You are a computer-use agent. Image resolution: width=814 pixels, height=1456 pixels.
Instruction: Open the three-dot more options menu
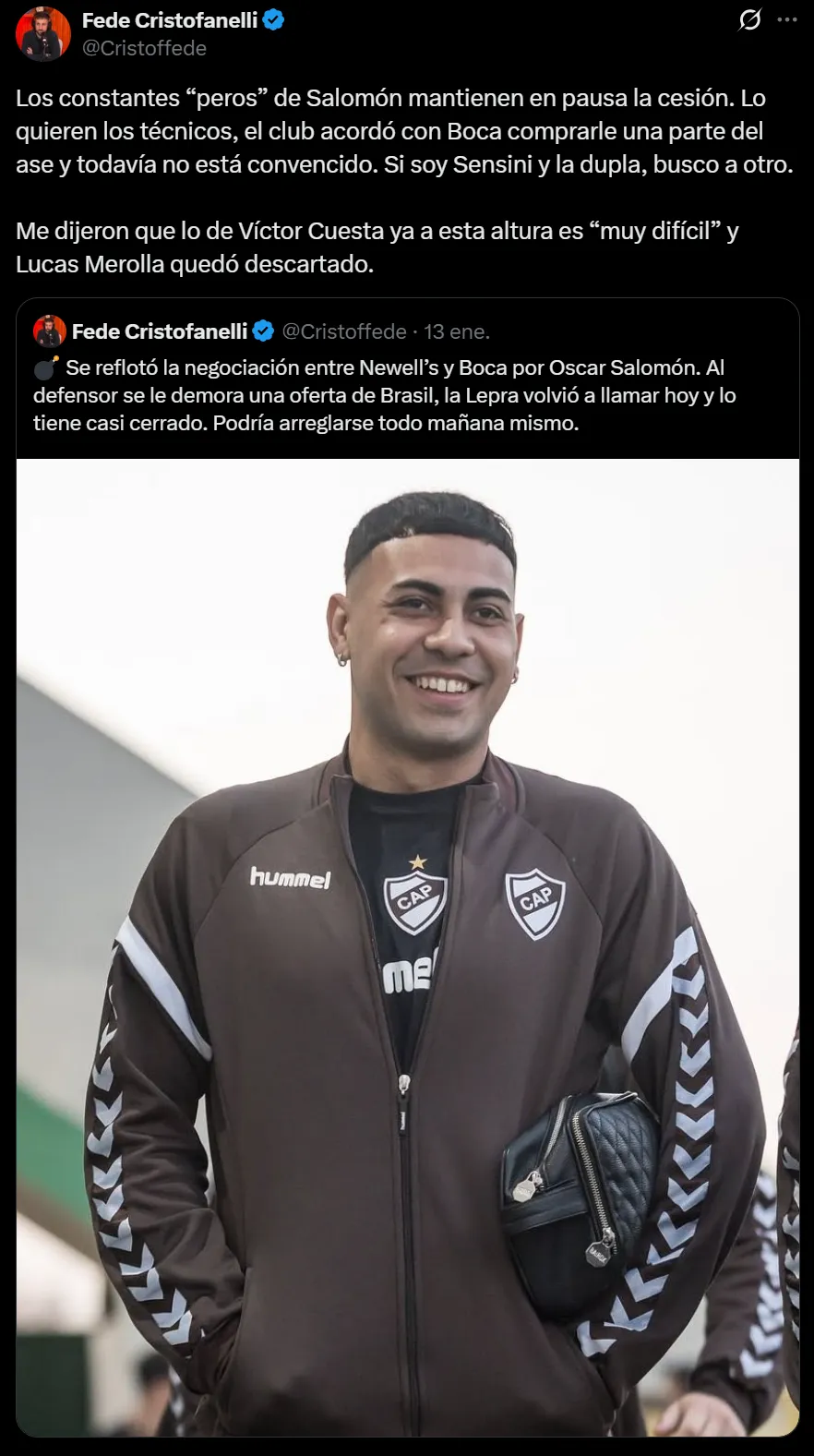787,19
